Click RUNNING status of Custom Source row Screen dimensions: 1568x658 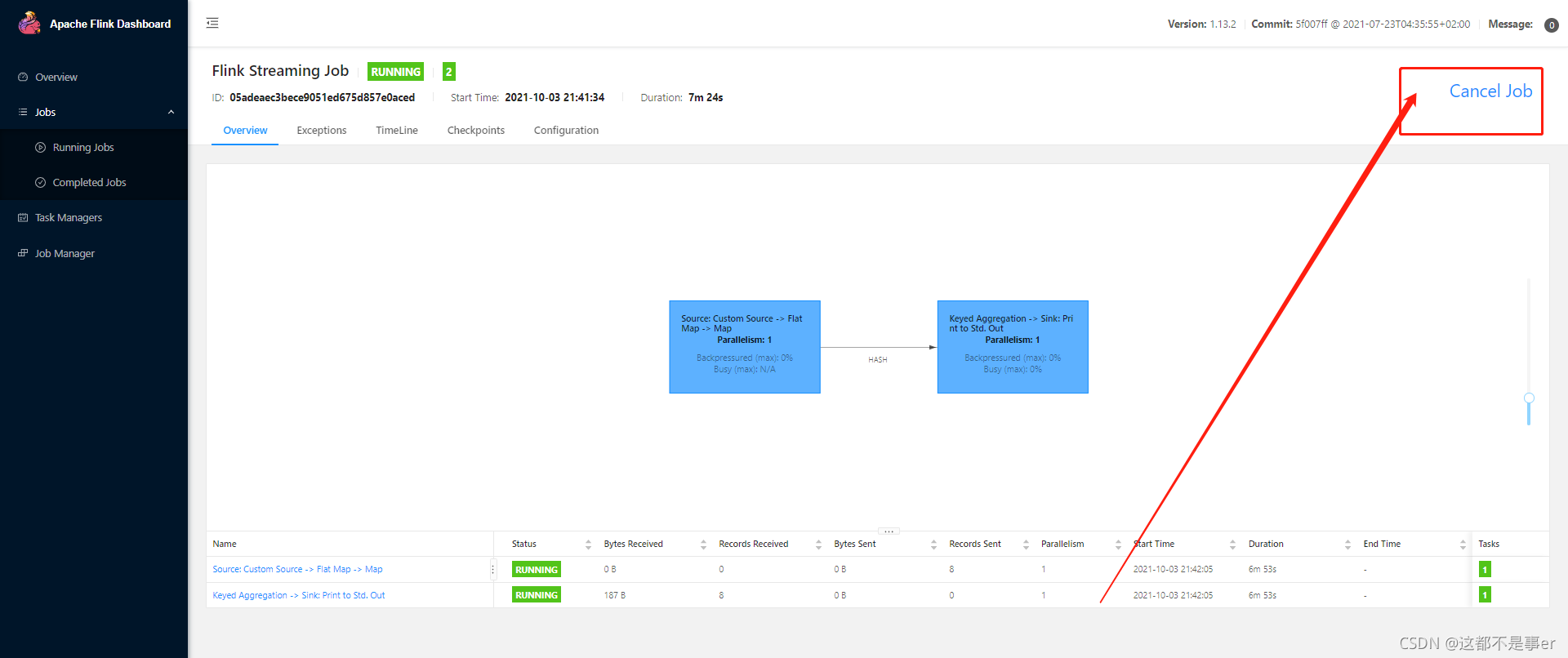point(537,570)
